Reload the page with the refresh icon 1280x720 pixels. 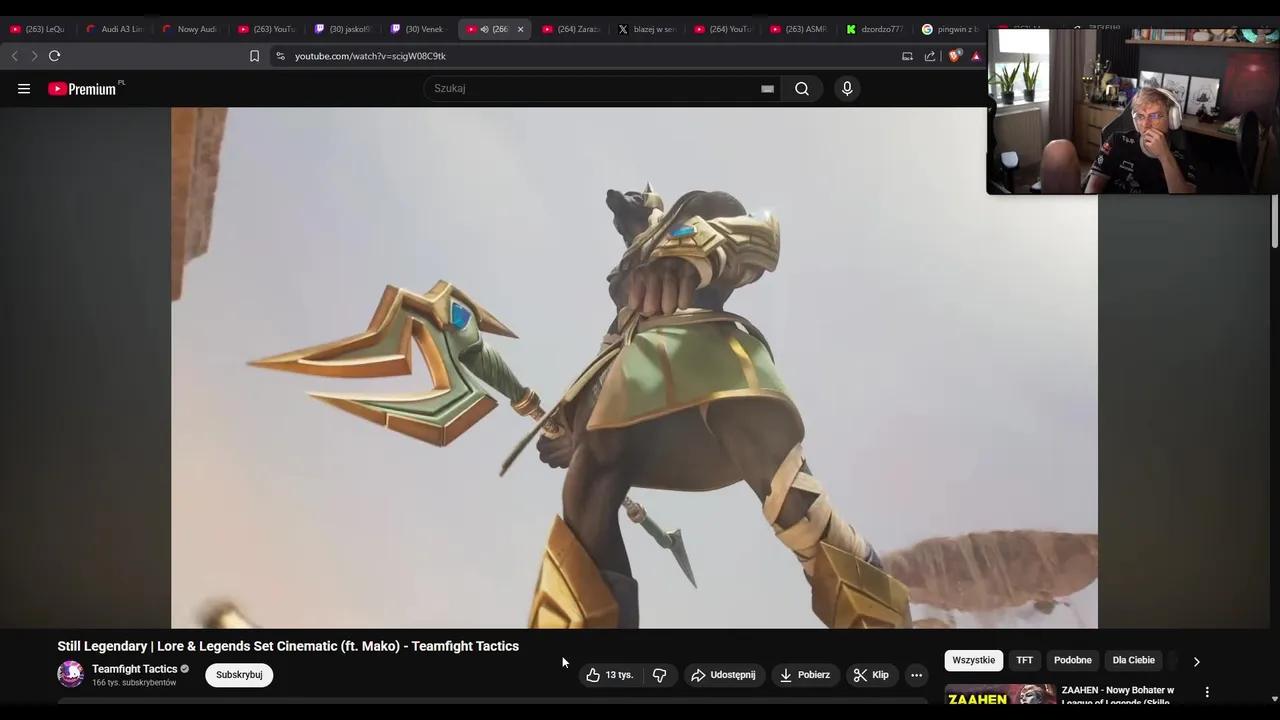(x=55, y=56)
